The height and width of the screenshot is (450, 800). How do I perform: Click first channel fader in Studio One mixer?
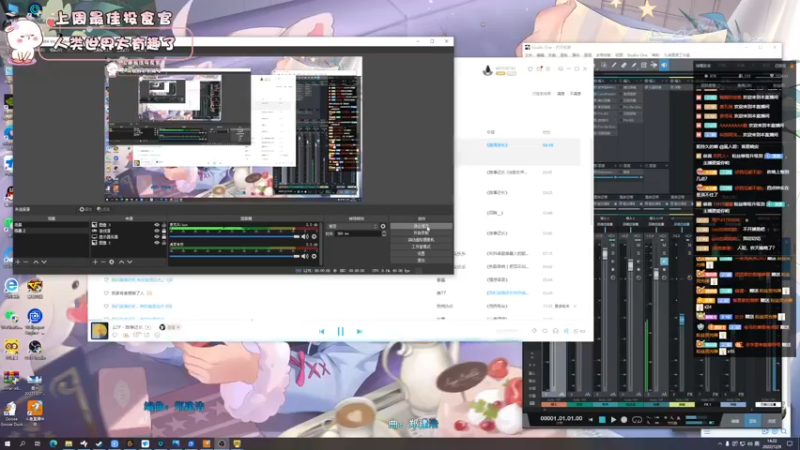(x=605, y=254)
